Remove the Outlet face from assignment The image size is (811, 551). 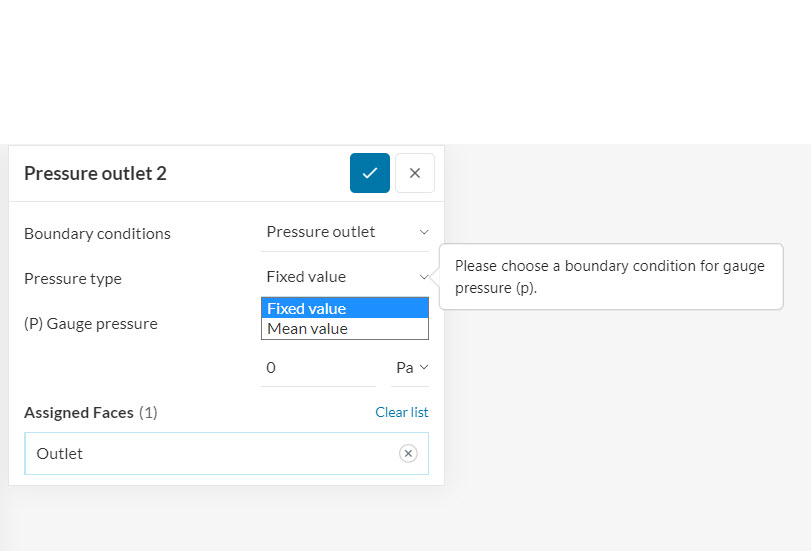(x=408, y=454)
